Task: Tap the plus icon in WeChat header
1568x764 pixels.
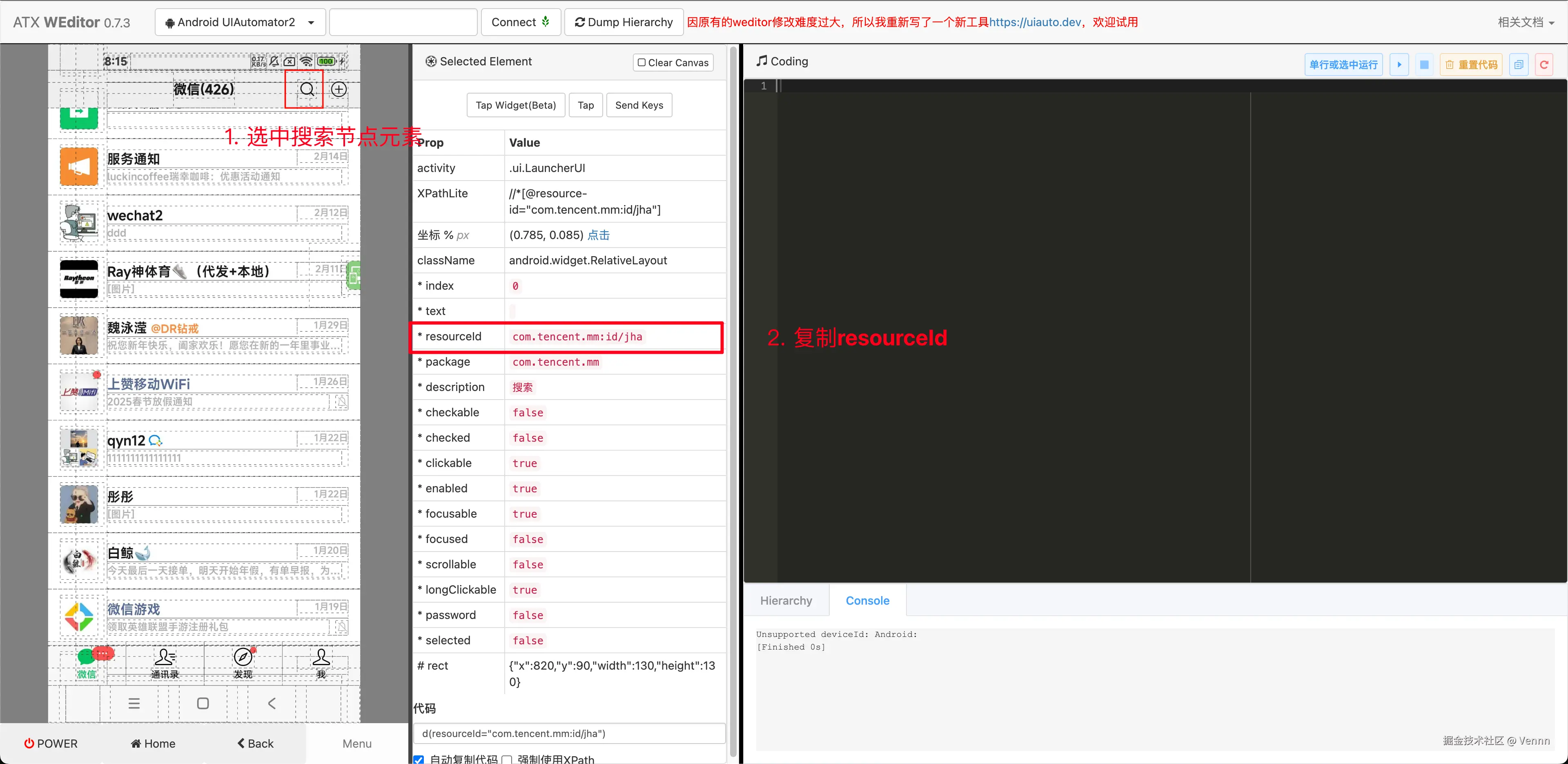Action: (339, 89)
